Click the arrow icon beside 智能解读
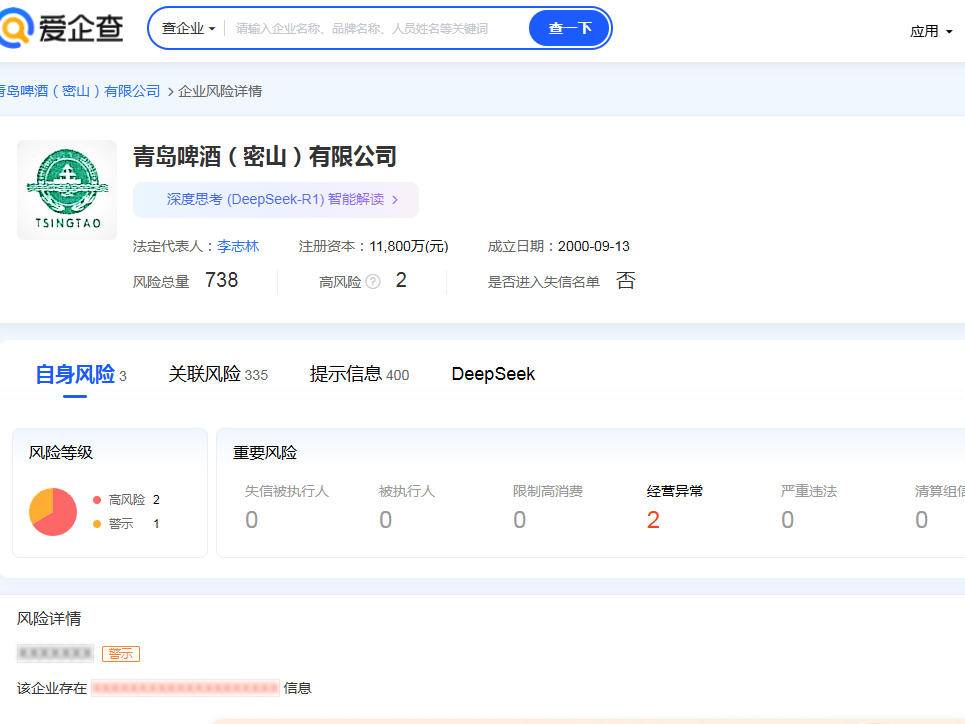 click(x=396, y=200)
